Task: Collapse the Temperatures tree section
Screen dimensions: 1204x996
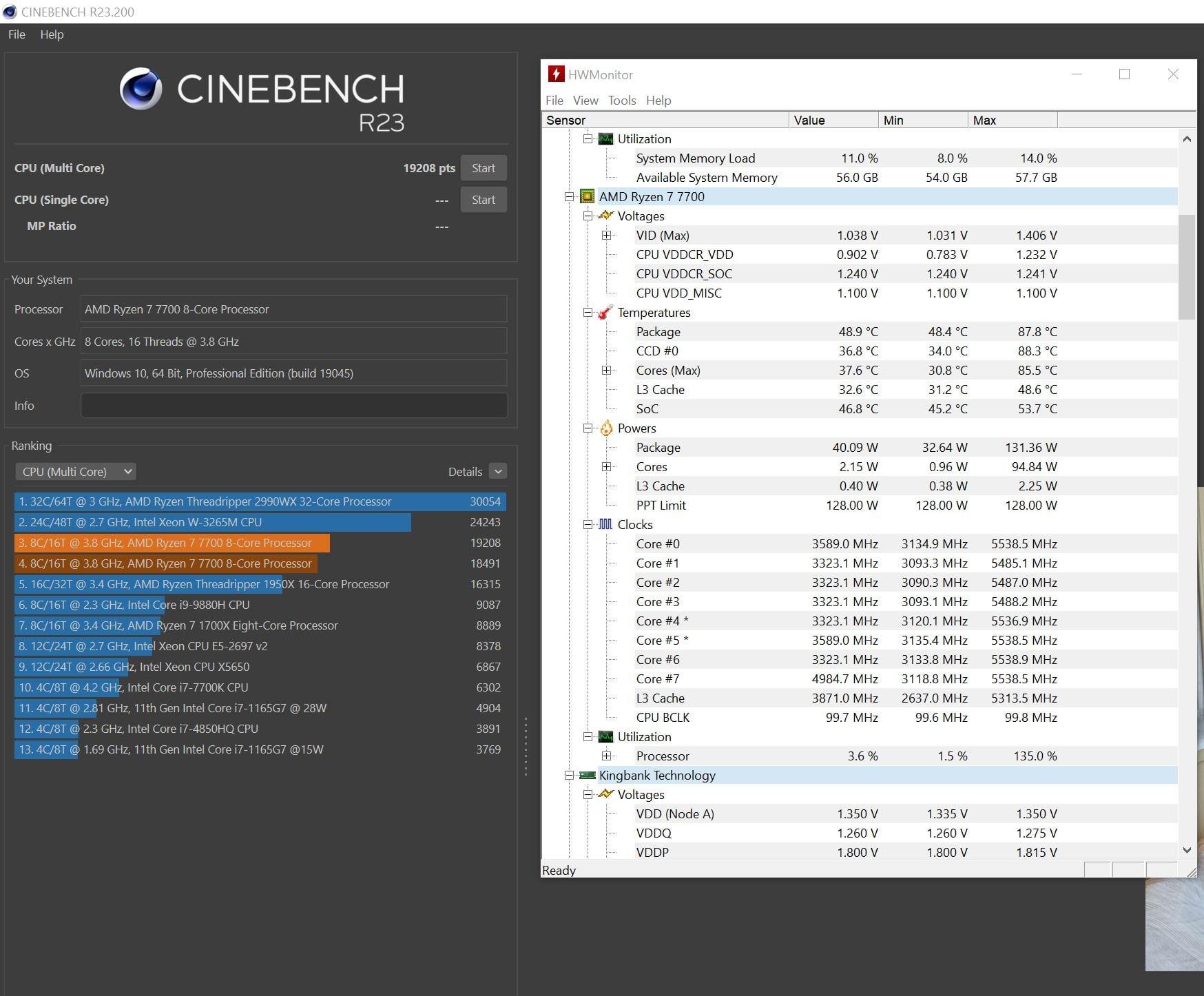Action: (x=588, y=312)
